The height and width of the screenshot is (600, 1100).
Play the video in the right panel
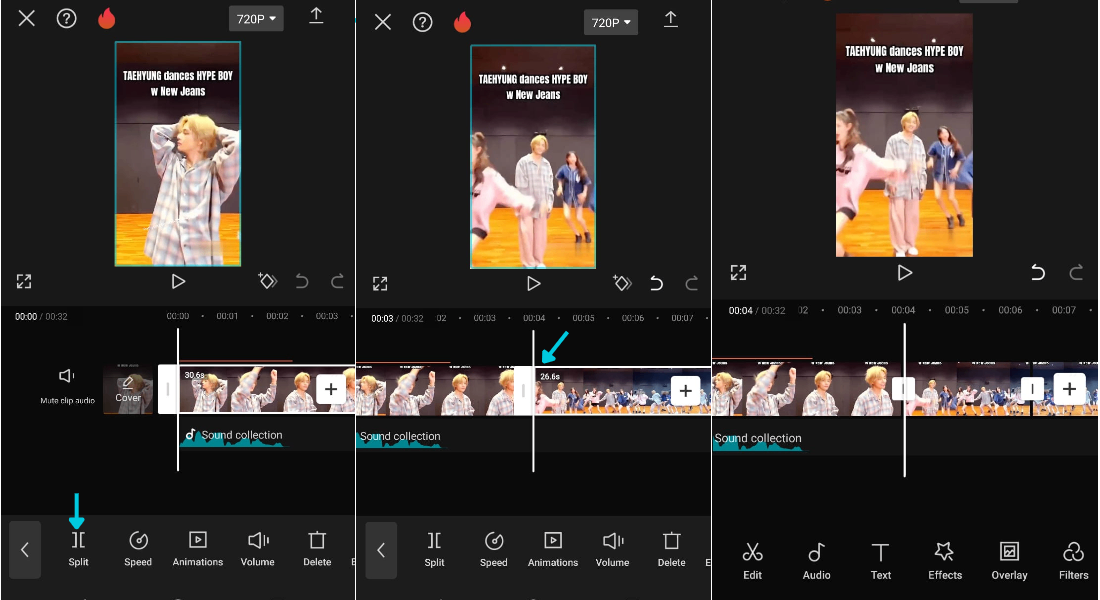(x=905, y=272)
